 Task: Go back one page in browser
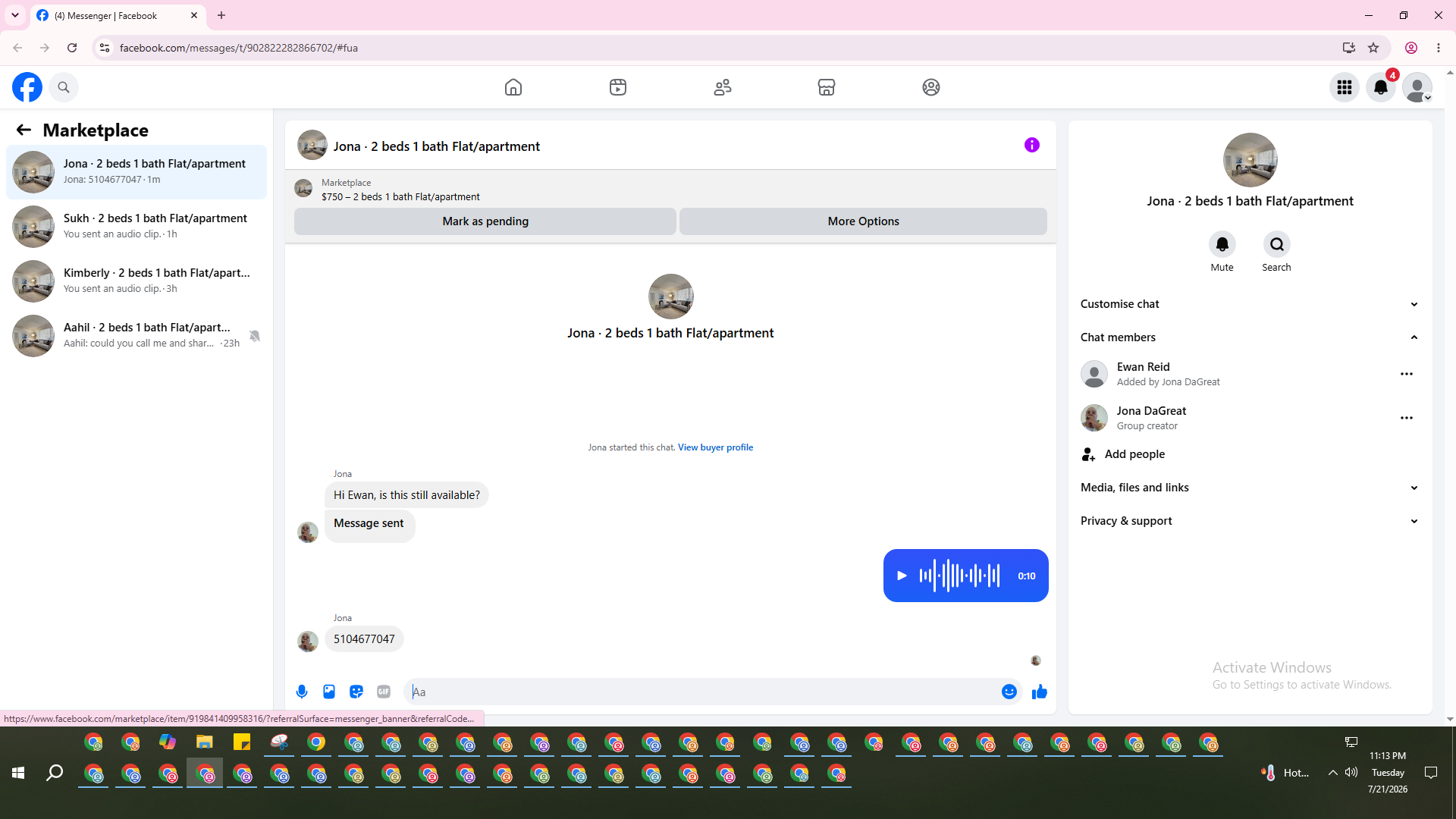[17, 48]
